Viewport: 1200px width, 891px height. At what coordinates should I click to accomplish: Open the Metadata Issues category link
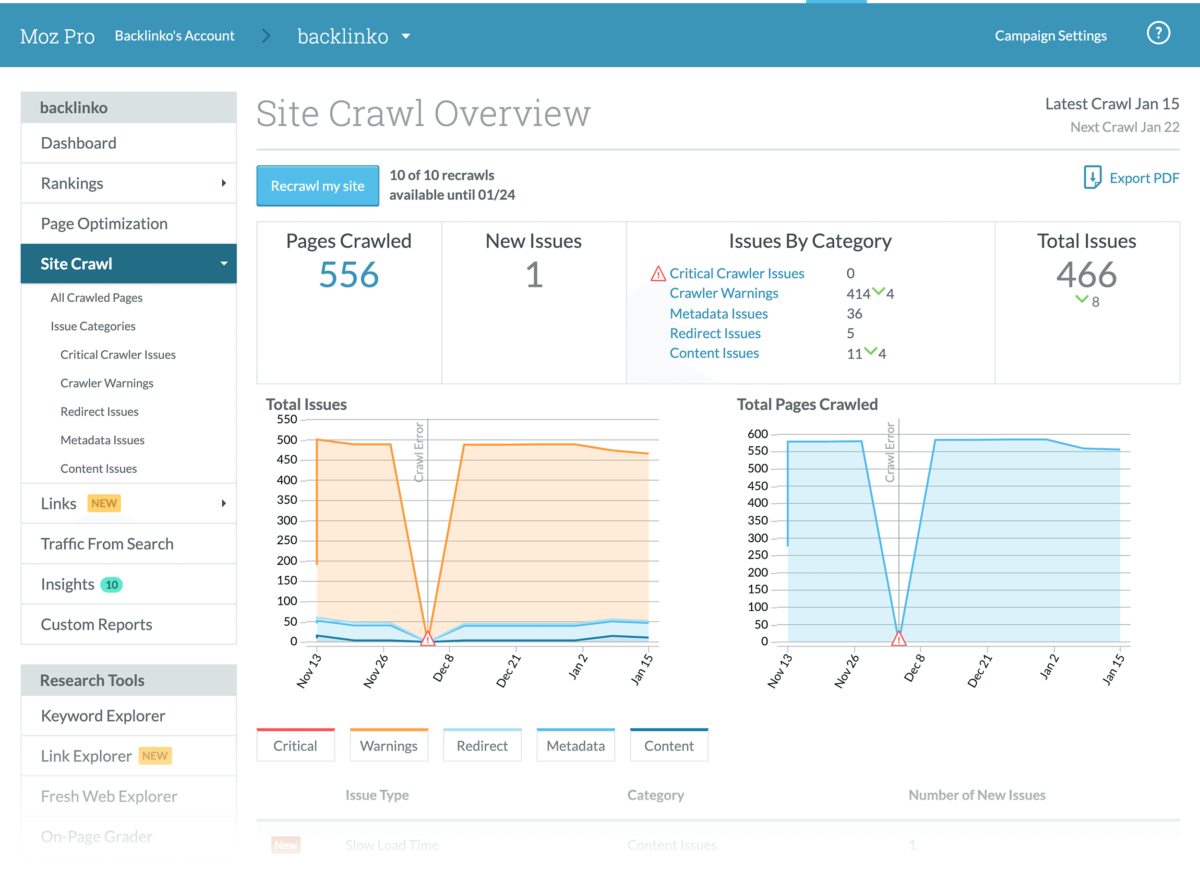click(719, 313)
